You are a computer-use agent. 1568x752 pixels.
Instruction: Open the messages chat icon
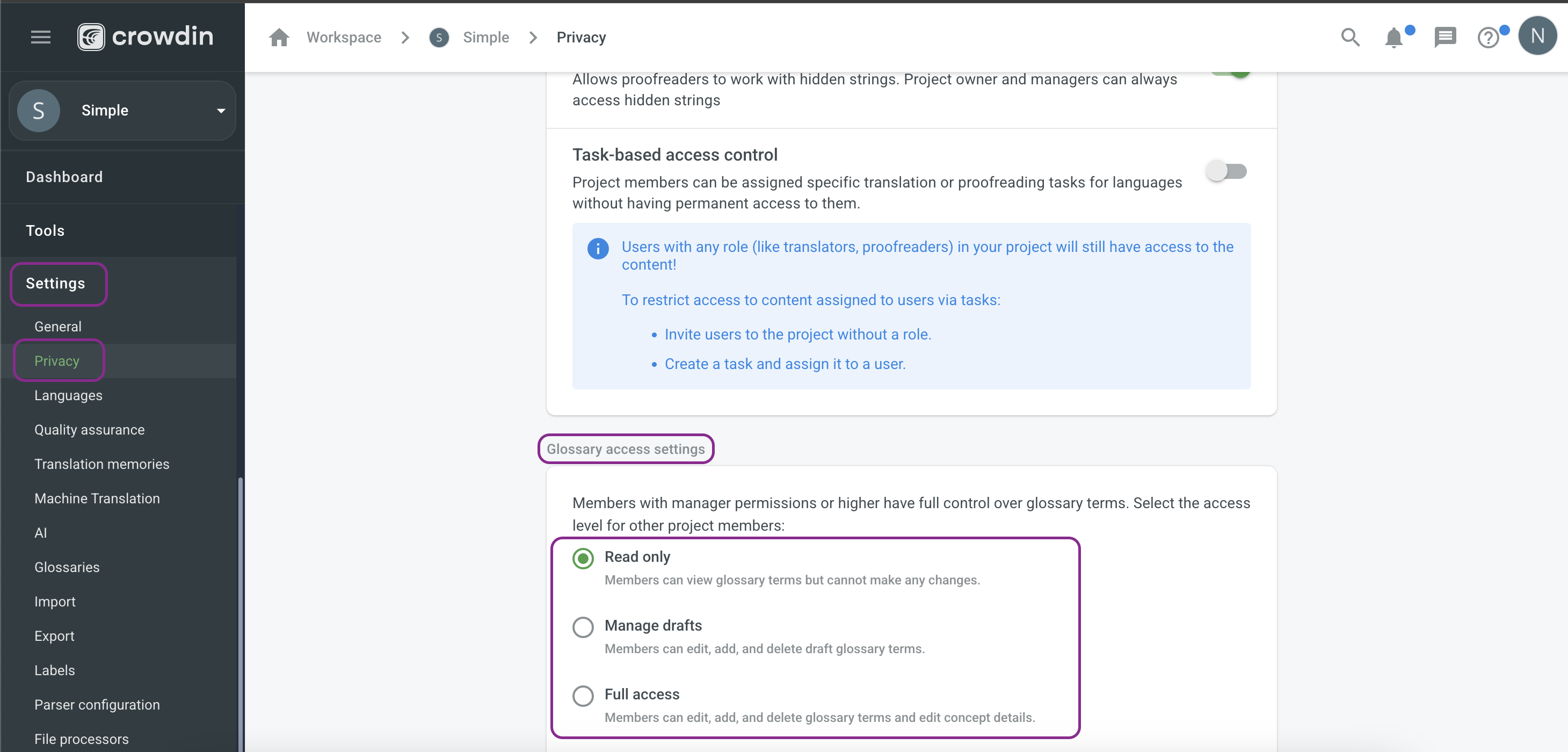[1444, 38]
